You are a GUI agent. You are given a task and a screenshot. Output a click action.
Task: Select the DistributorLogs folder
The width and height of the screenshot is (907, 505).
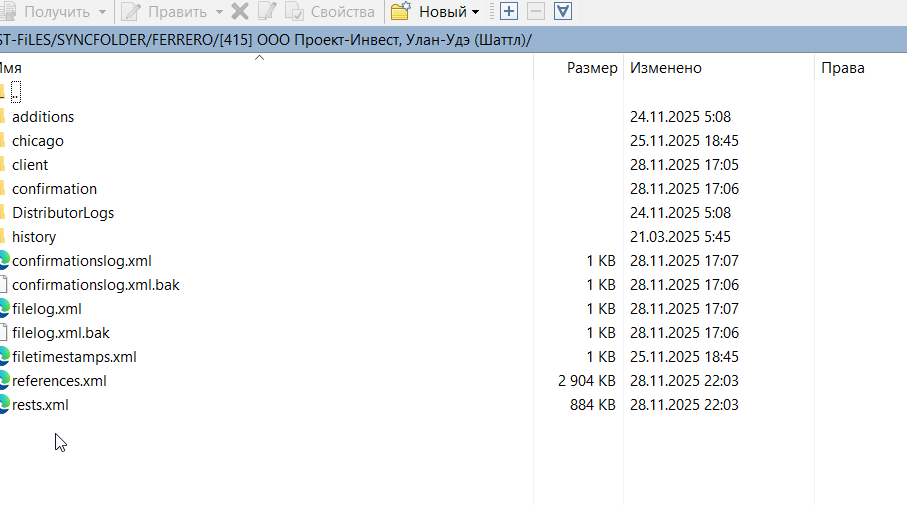(63, 213)
